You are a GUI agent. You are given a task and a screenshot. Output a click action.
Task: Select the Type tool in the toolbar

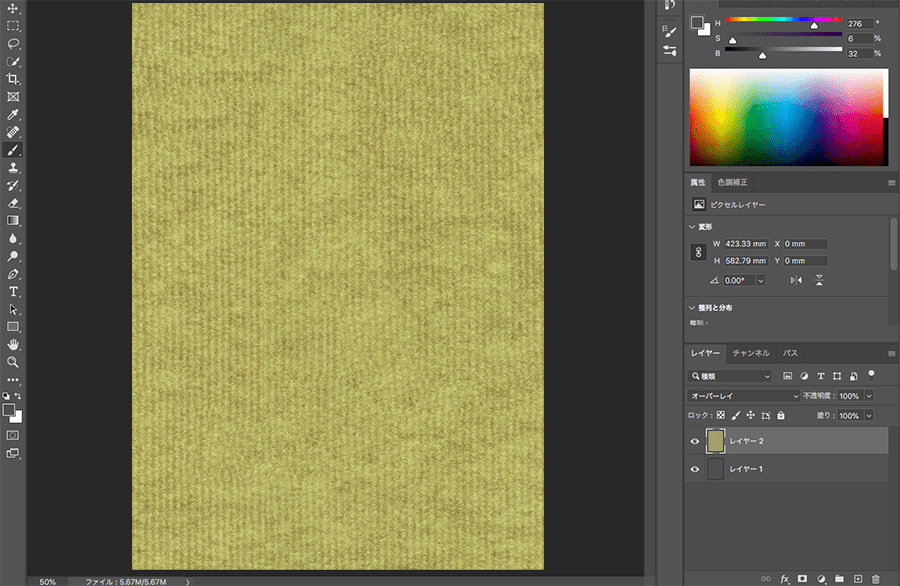coord(13,291)
